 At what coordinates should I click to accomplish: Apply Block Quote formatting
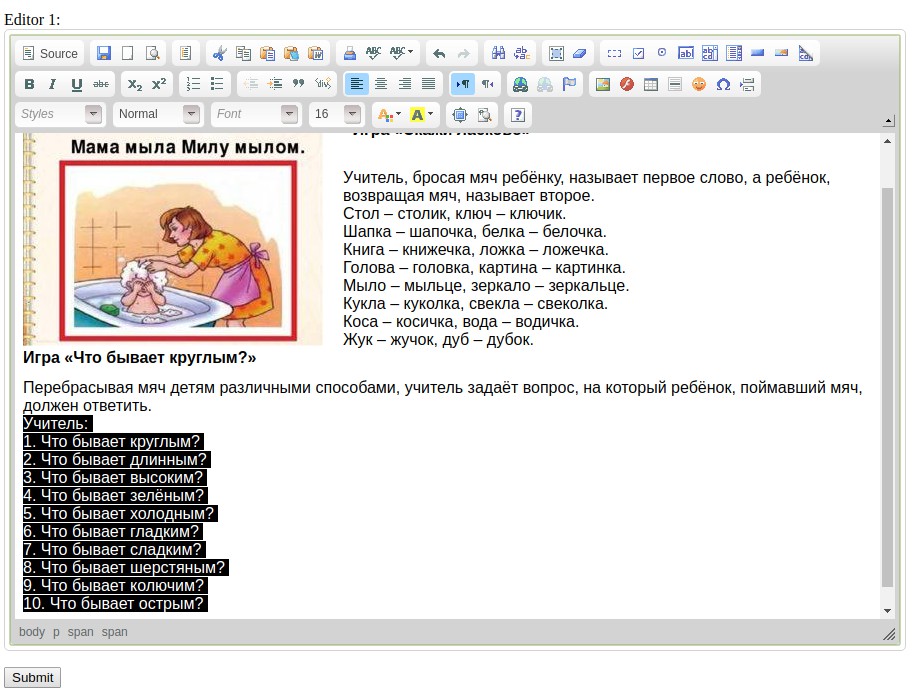(299, 84)
